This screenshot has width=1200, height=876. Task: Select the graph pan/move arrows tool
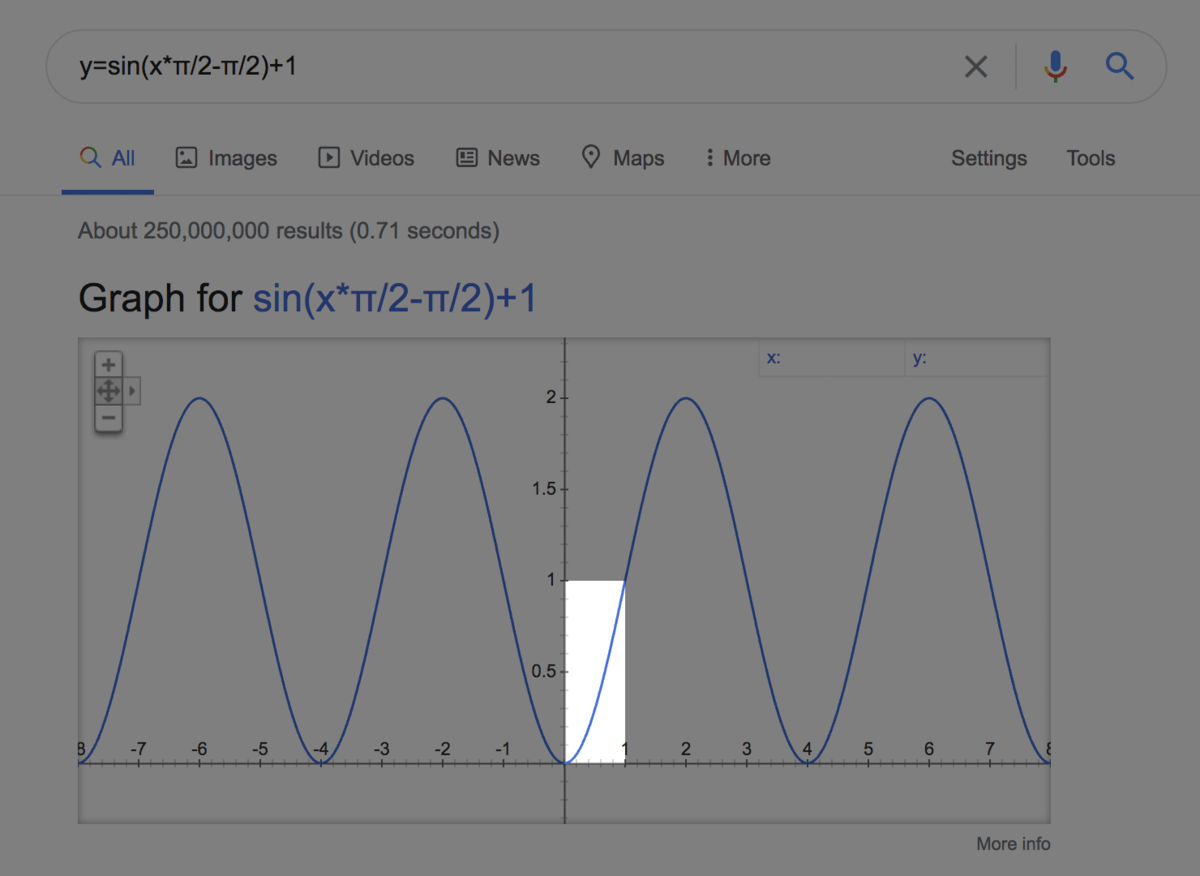(108, 391)
